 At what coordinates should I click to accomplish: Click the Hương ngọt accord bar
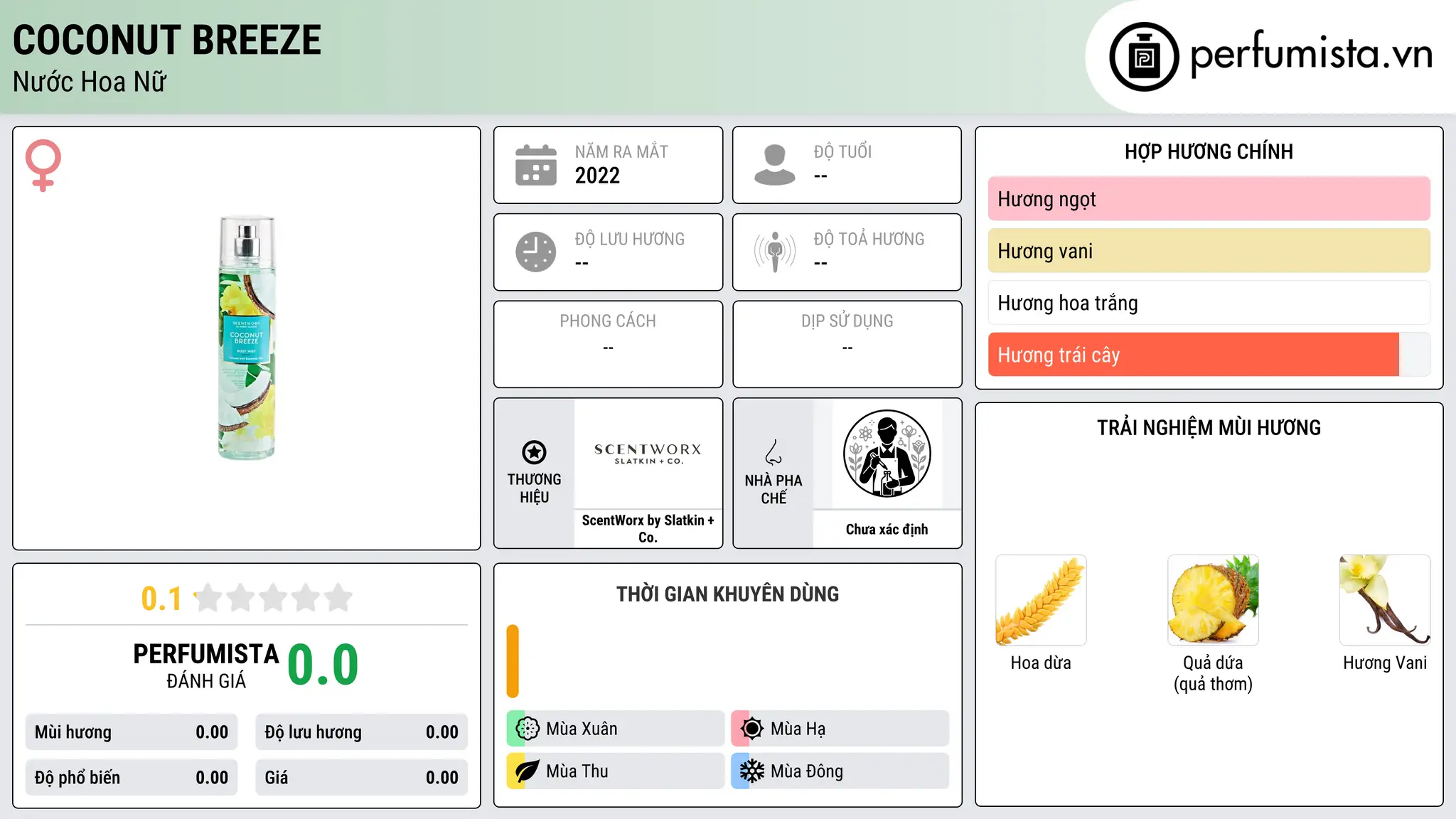click(1209, 199)
